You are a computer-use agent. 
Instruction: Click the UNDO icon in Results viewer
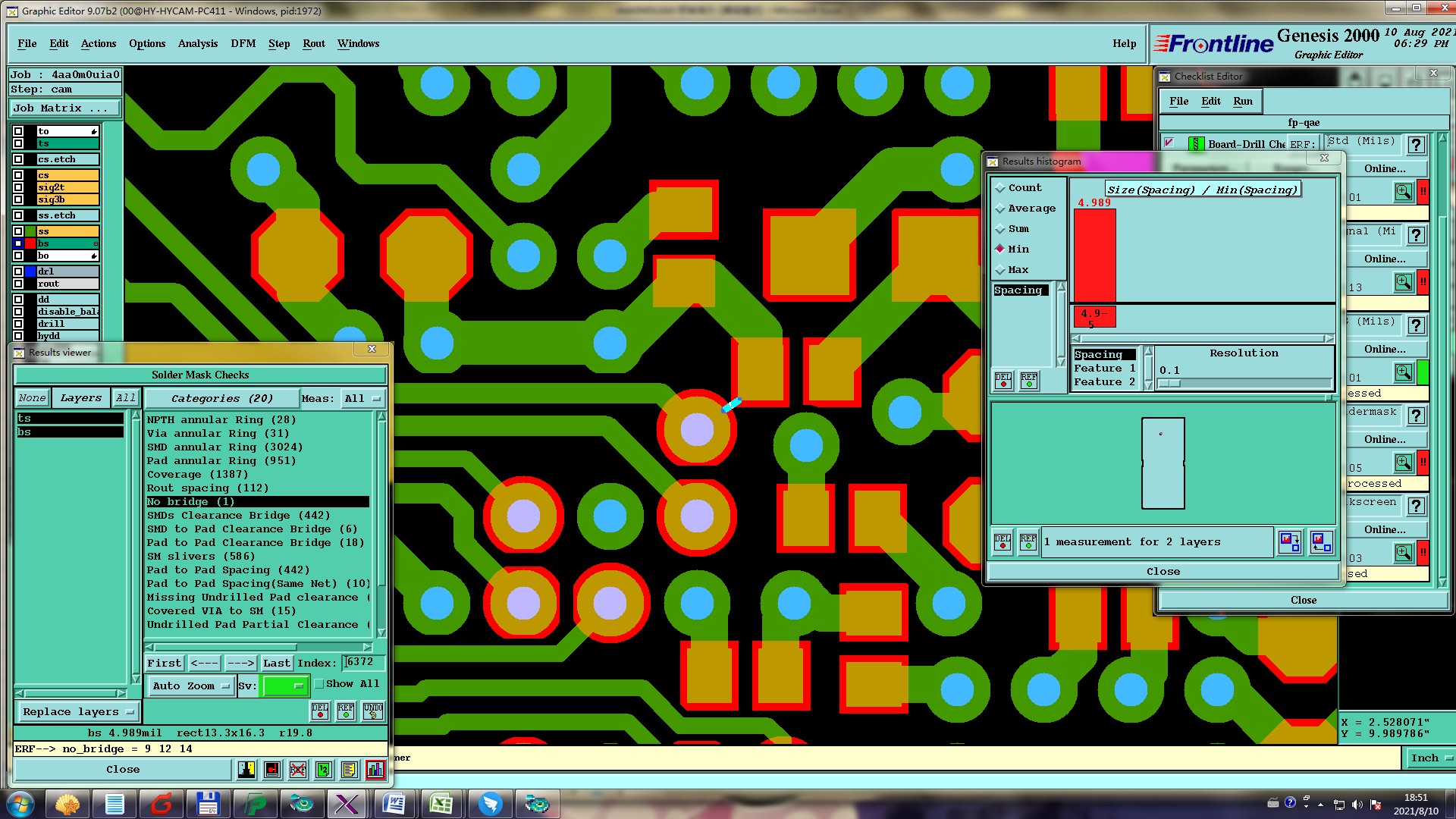click(373, 711)
